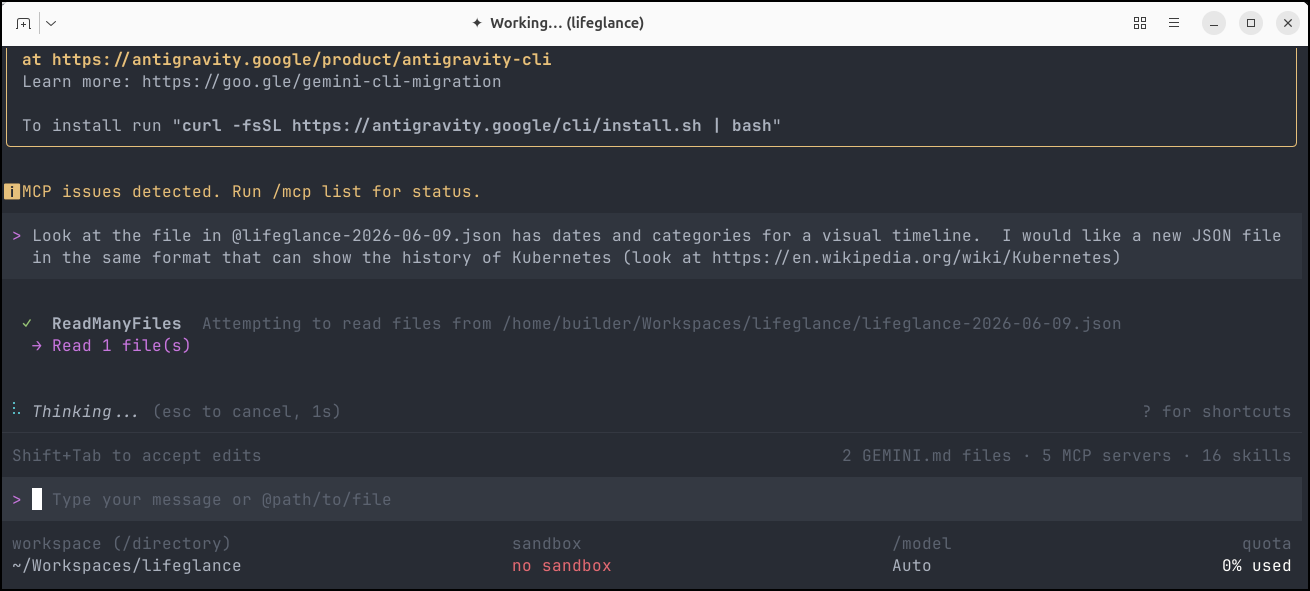Image resolution: width=1310 pixels, height=591 pixels.
Task: Click the ~/Workspaces/lifeglance workspace path
Action: click(127, 566)
